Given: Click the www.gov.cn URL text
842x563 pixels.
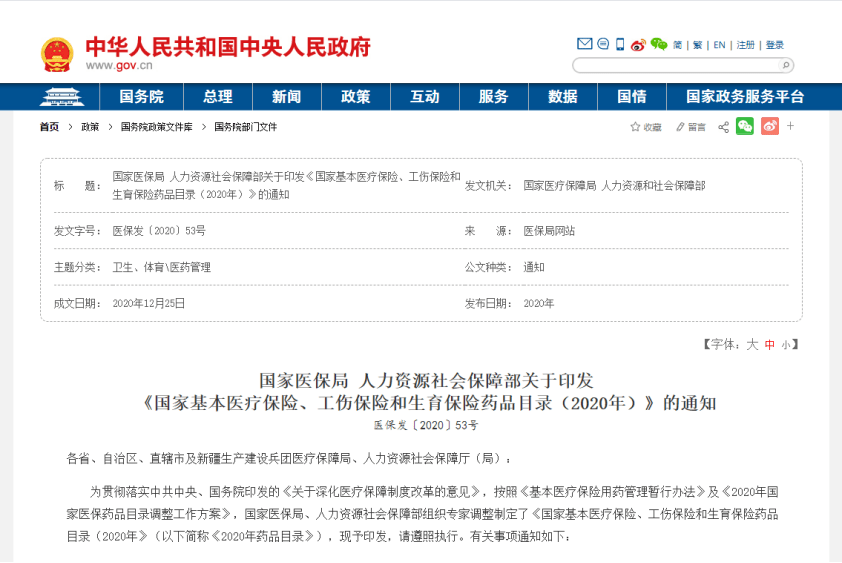Looking at the screenshot, I should tap(119, 66).
